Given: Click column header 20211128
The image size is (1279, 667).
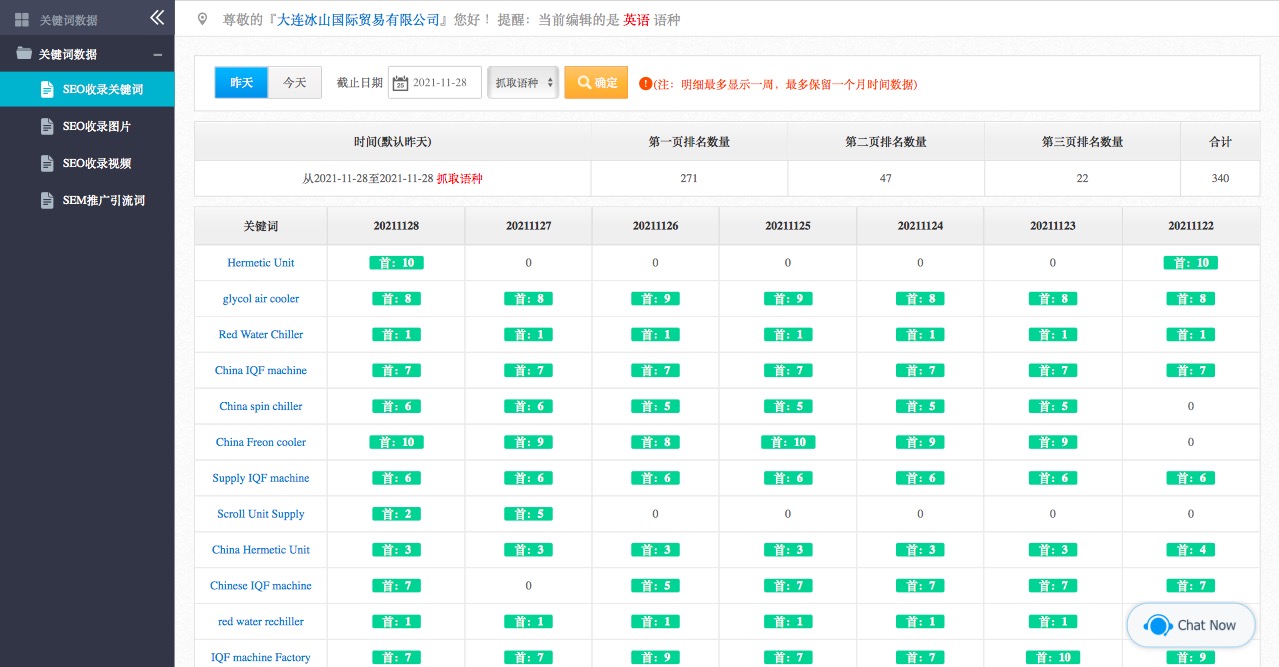Looking at the screenshot, I should (x=396, y=226).
